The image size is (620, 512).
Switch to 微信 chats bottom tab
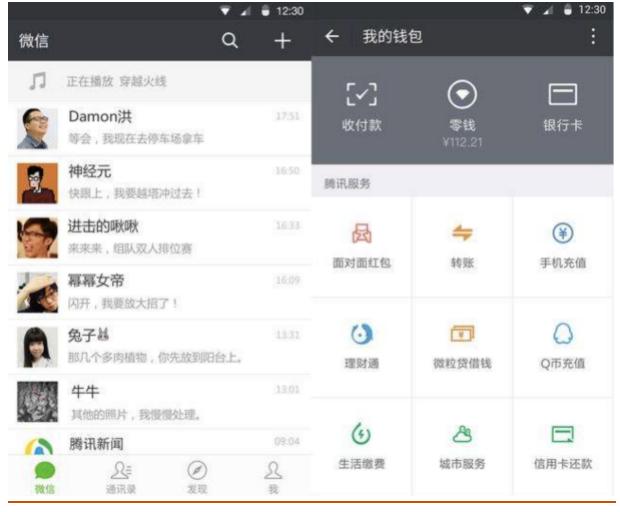(45, 478)
